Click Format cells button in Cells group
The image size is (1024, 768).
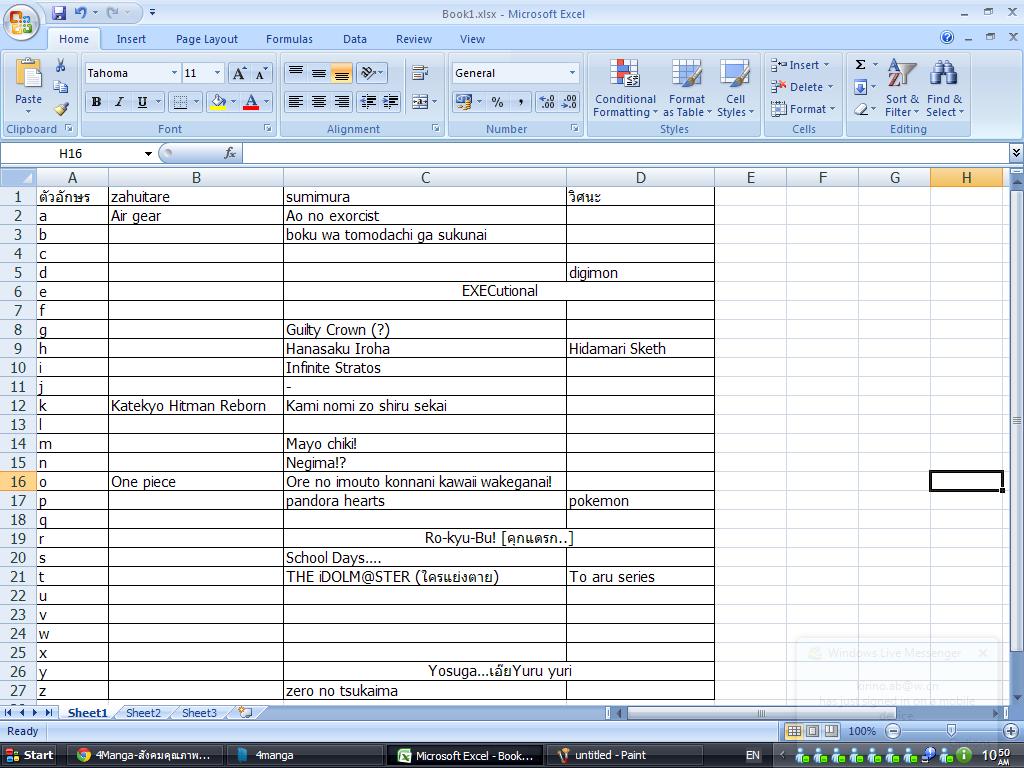pyautogui.click(x=803, y=109)
